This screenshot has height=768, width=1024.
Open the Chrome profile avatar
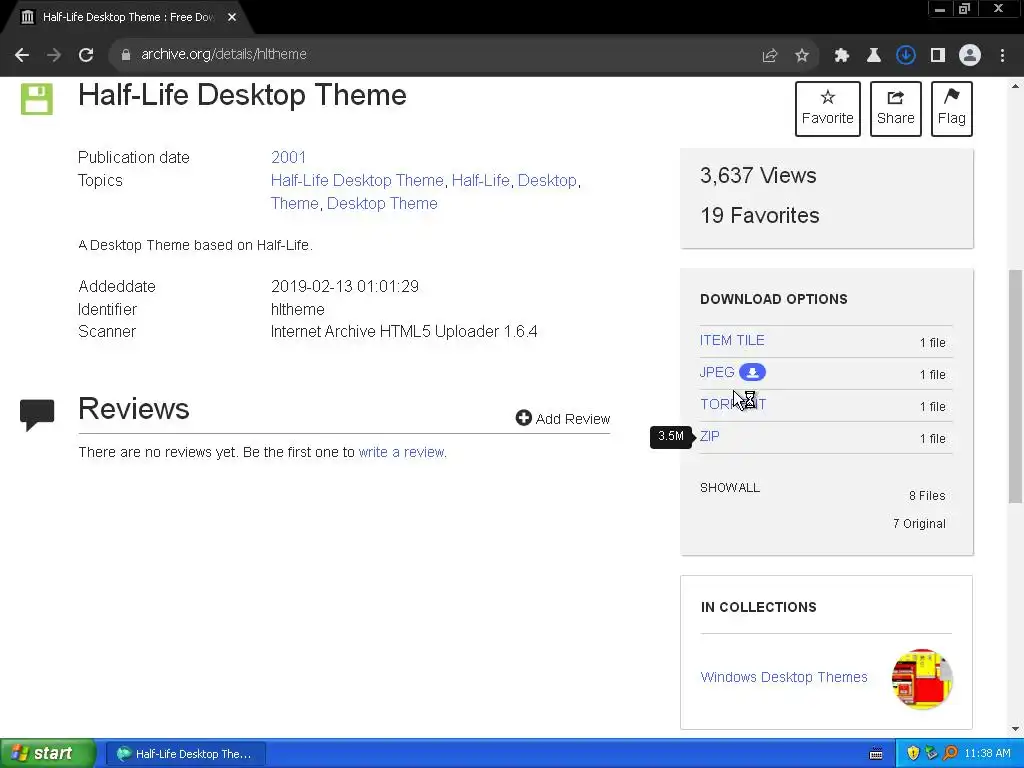(x=970, y=56)
